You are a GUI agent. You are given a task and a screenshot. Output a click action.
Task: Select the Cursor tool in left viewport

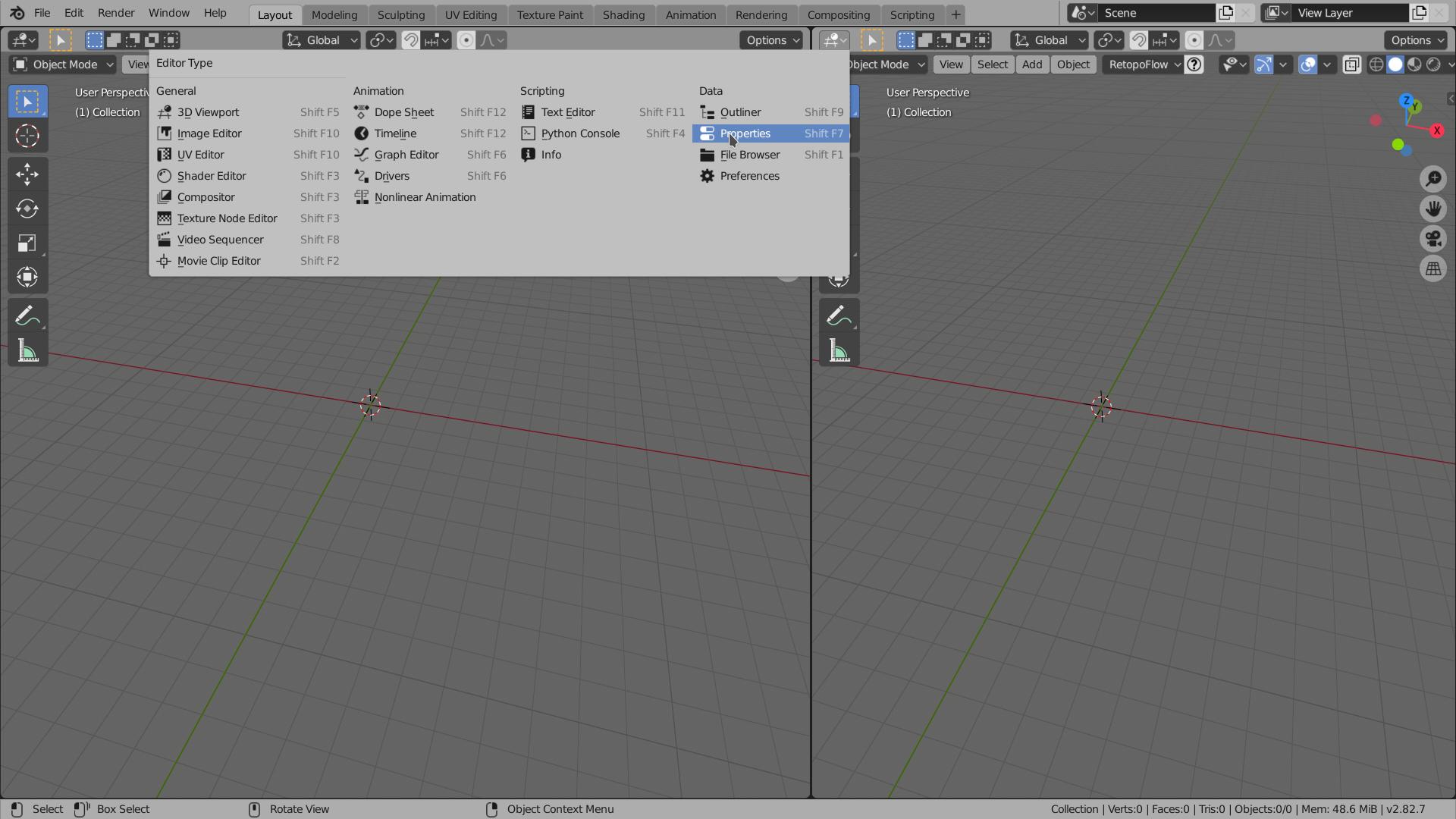27,136
